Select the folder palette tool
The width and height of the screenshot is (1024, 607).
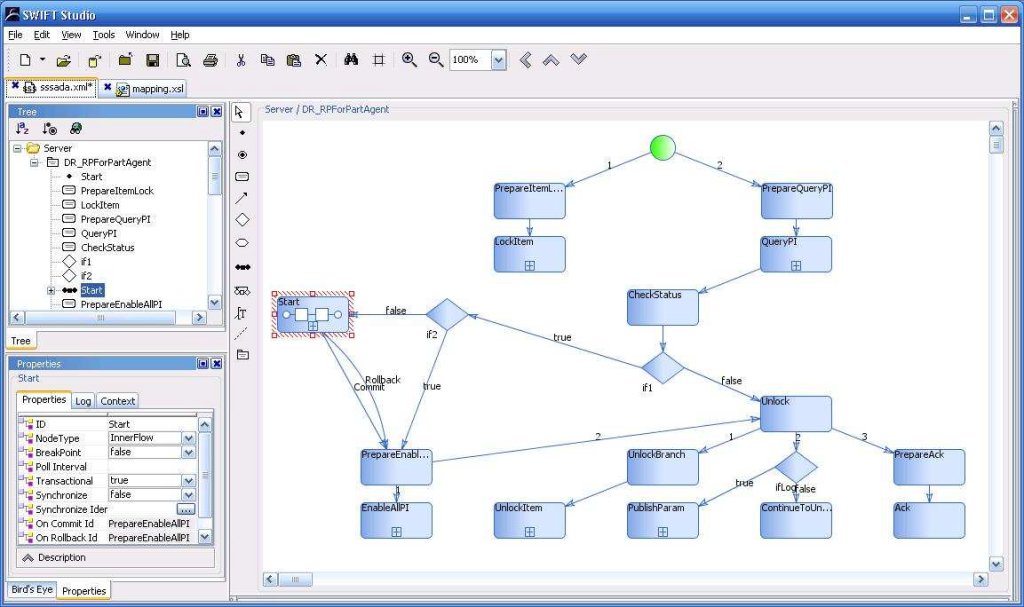pyautogui.click(x=243, y=355)
